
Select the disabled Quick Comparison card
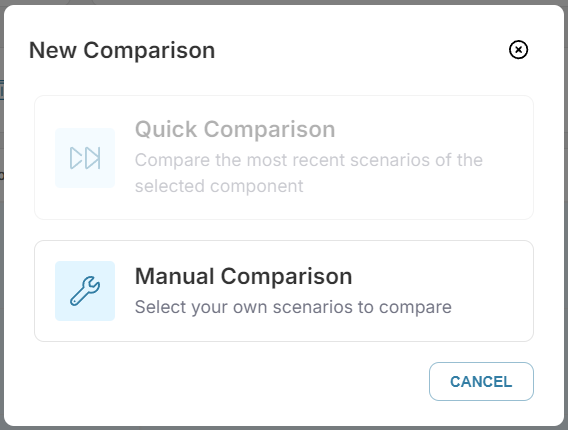point(284,158)
